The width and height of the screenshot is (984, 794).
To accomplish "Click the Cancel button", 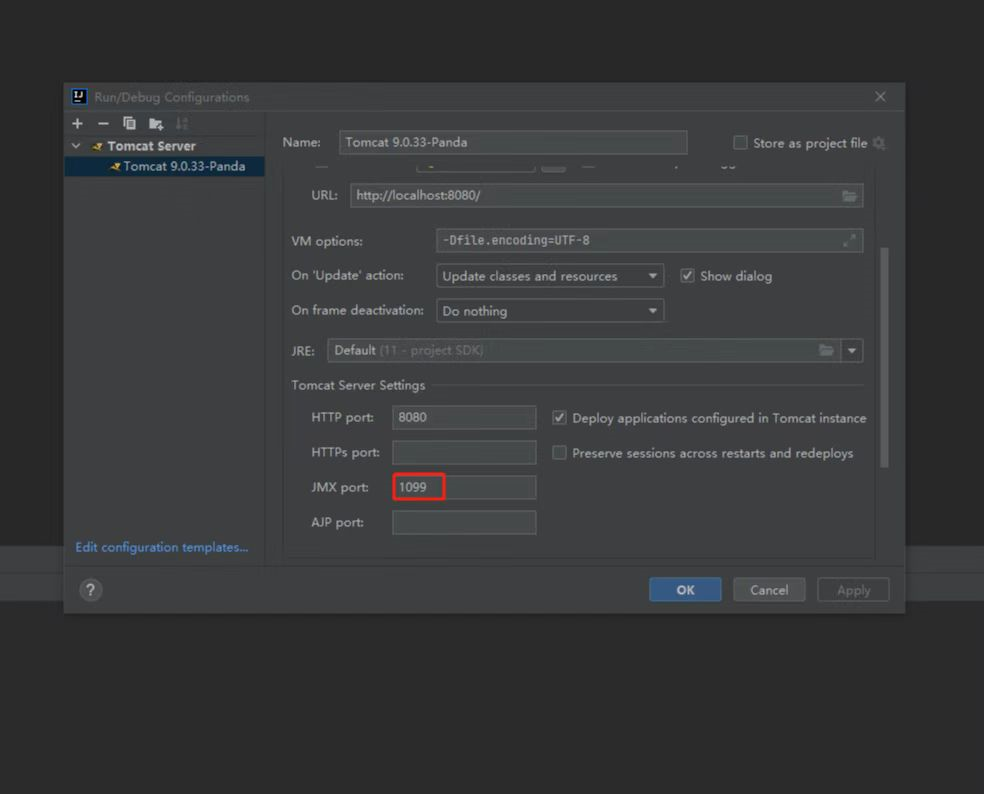I will click(769, 590).
